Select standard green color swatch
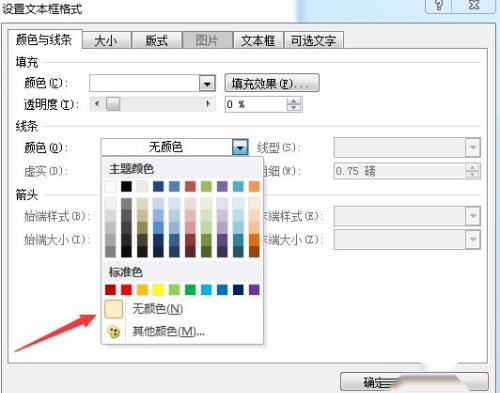This screenshot has width=500, height=393. point(190,290)
